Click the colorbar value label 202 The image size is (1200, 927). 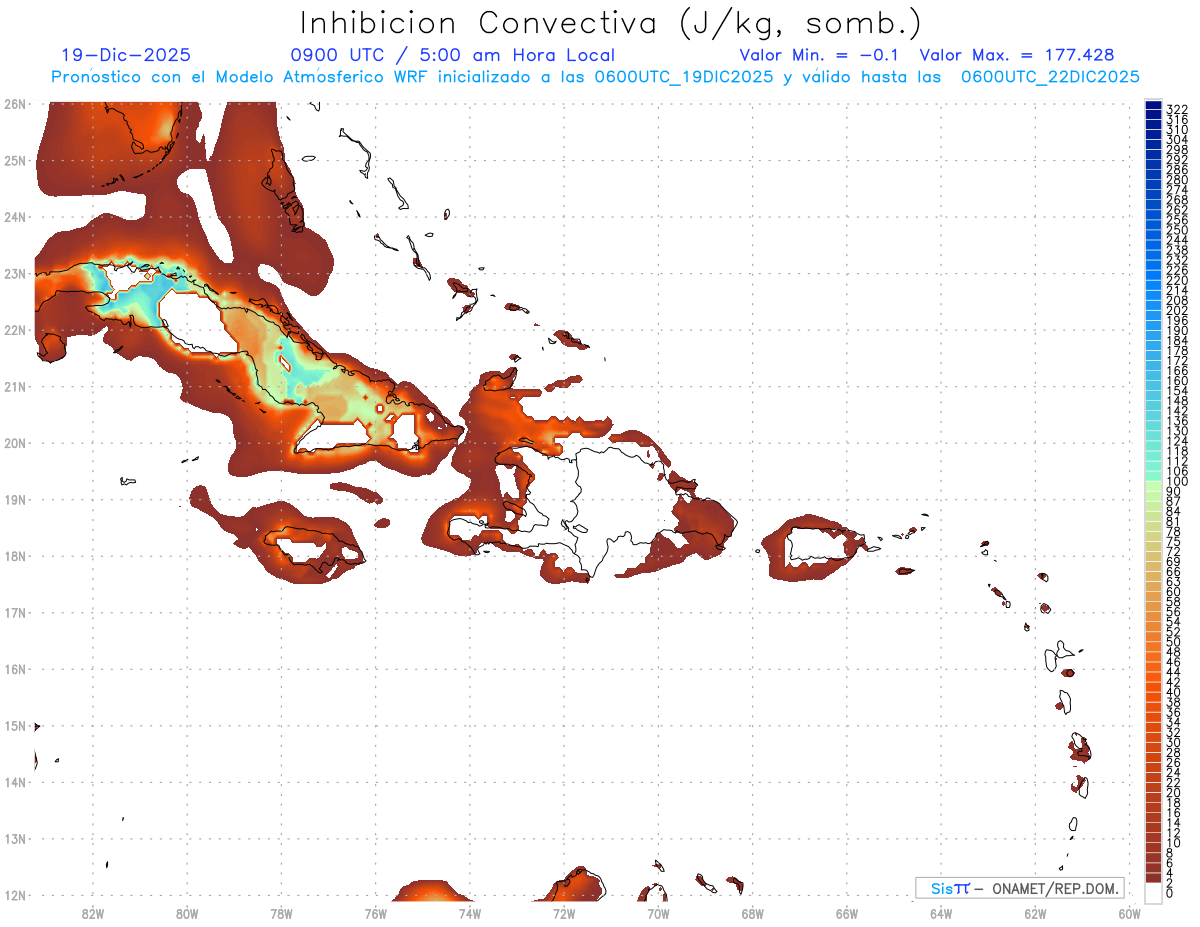point(1176,310)
